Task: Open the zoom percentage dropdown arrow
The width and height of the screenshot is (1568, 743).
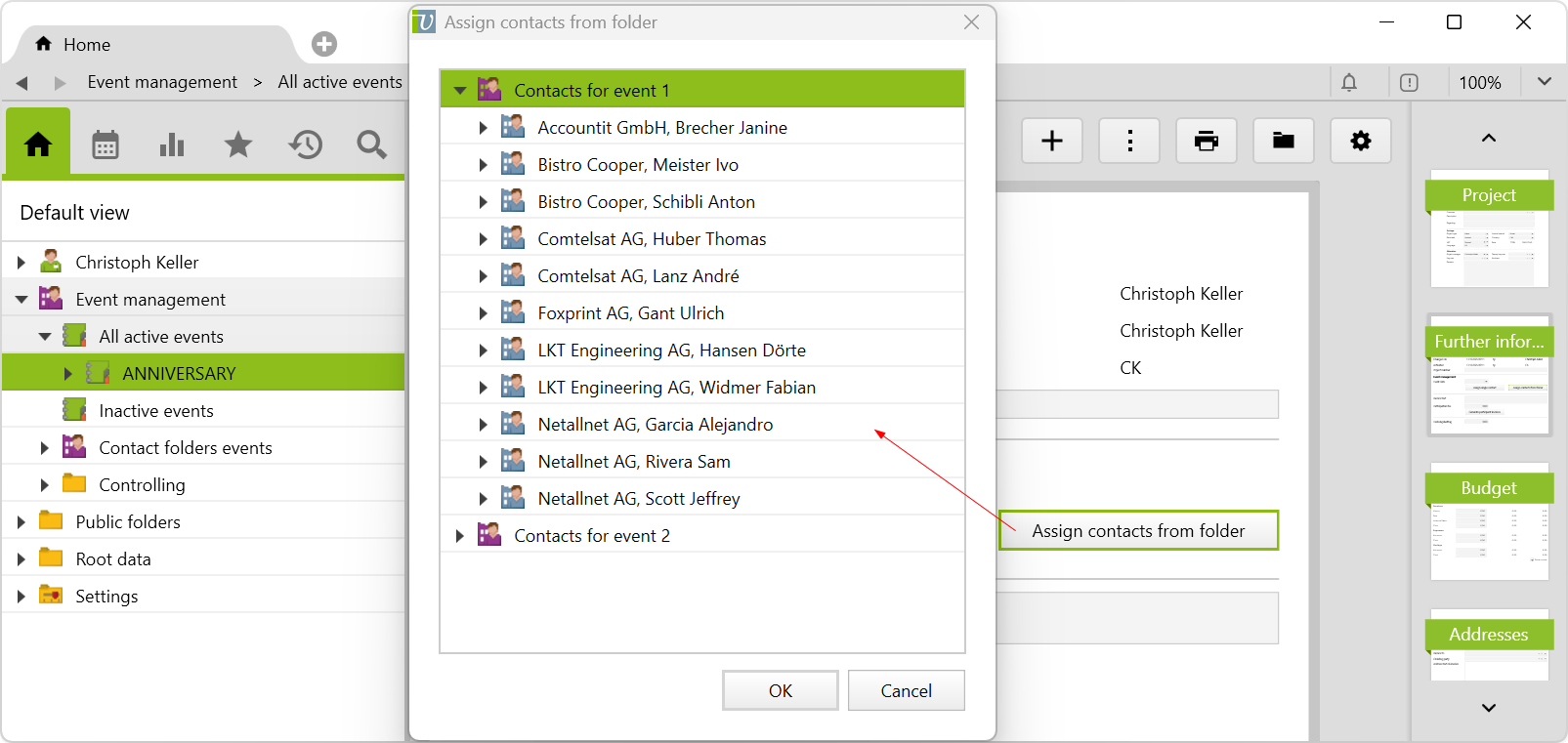Action: (1544, 82)
